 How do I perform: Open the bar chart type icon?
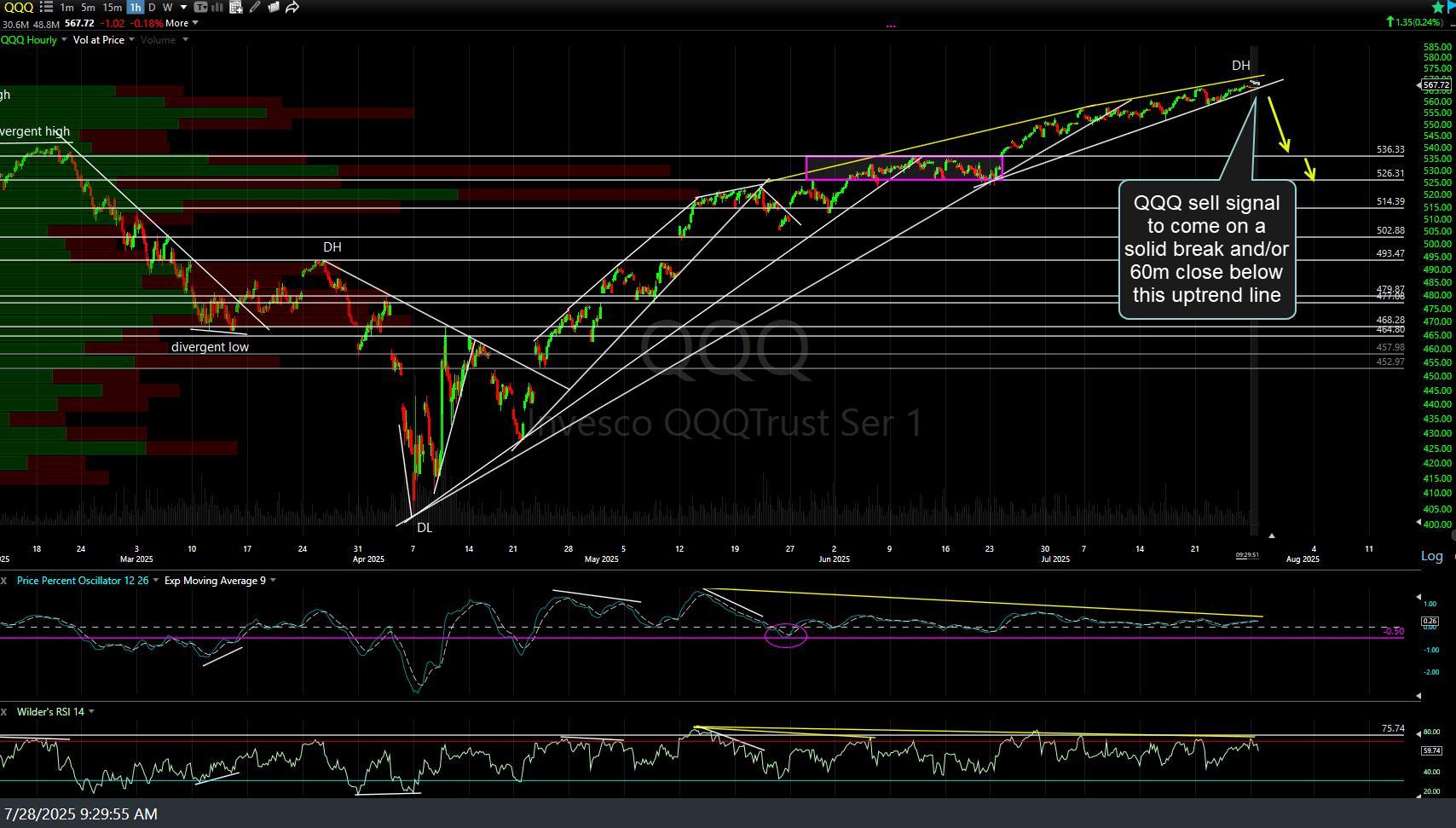pos(217,7)
